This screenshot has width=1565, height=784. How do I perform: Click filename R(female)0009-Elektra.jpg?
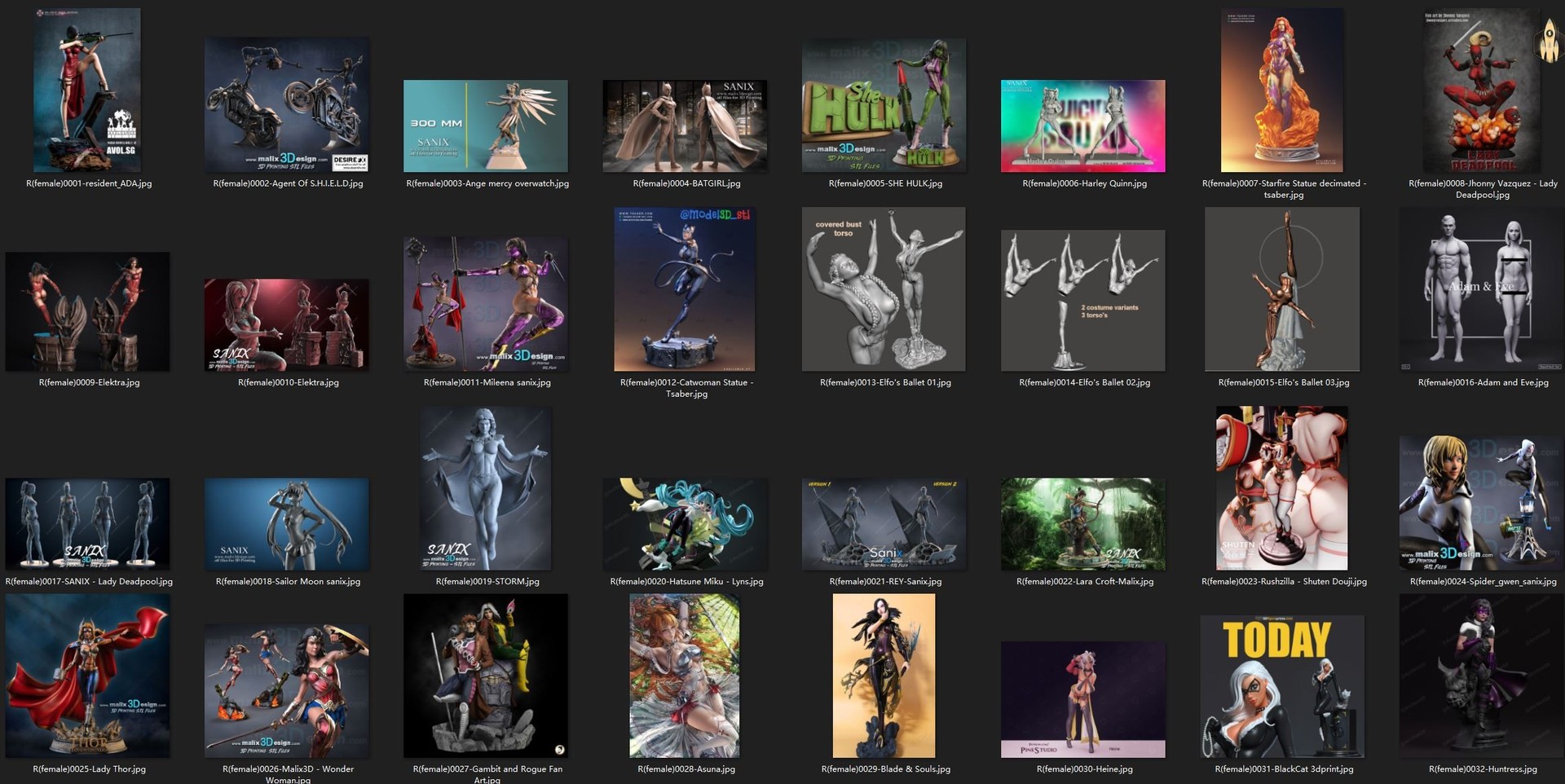point(89,382)
